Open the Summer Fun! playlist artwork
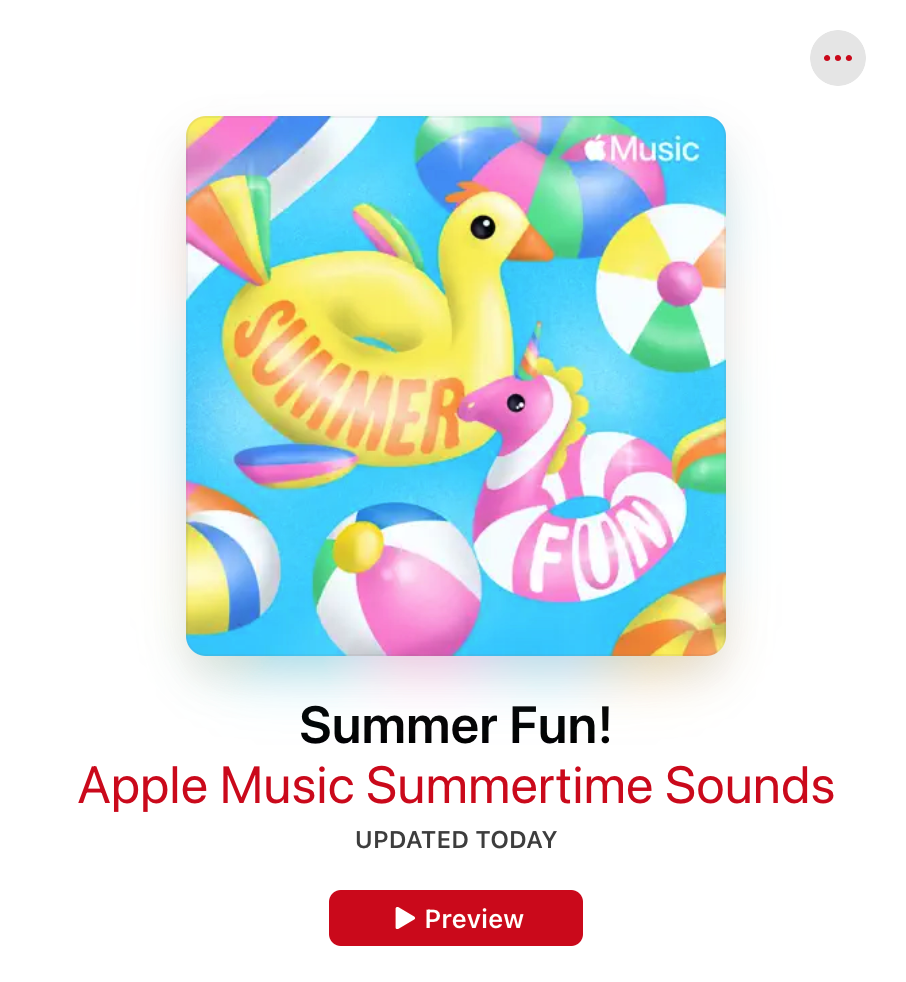Screen dimensions: 906x982 [456, 386]
